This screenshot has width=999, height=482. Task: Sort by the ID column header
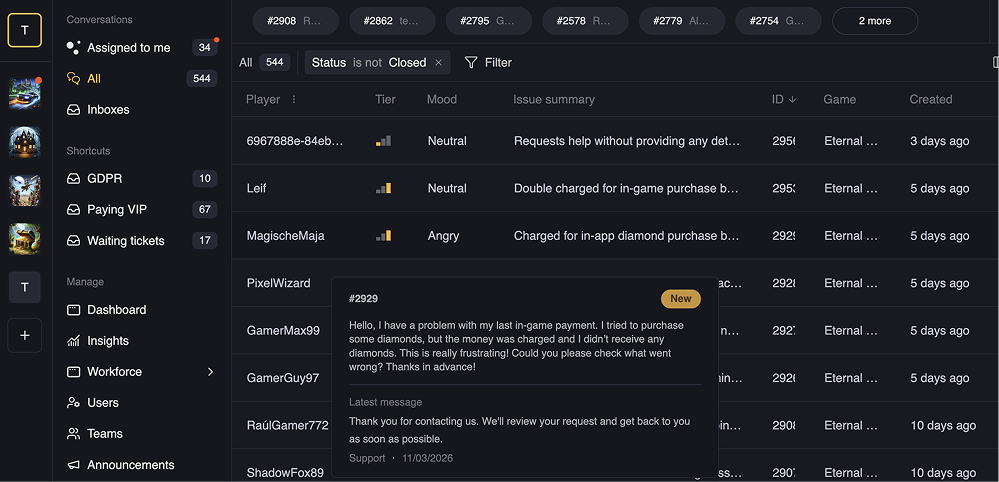784,99
